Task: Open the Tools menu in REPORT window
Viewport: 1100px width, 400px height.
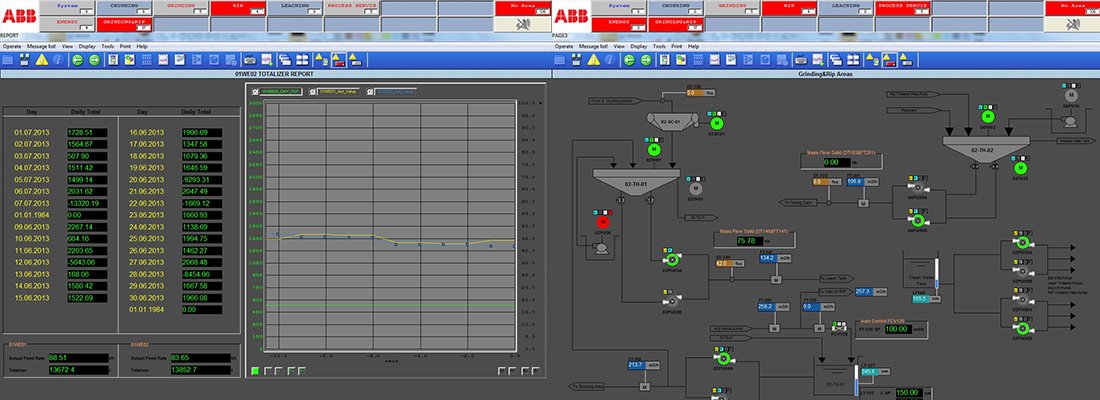Action: (109, 46)
